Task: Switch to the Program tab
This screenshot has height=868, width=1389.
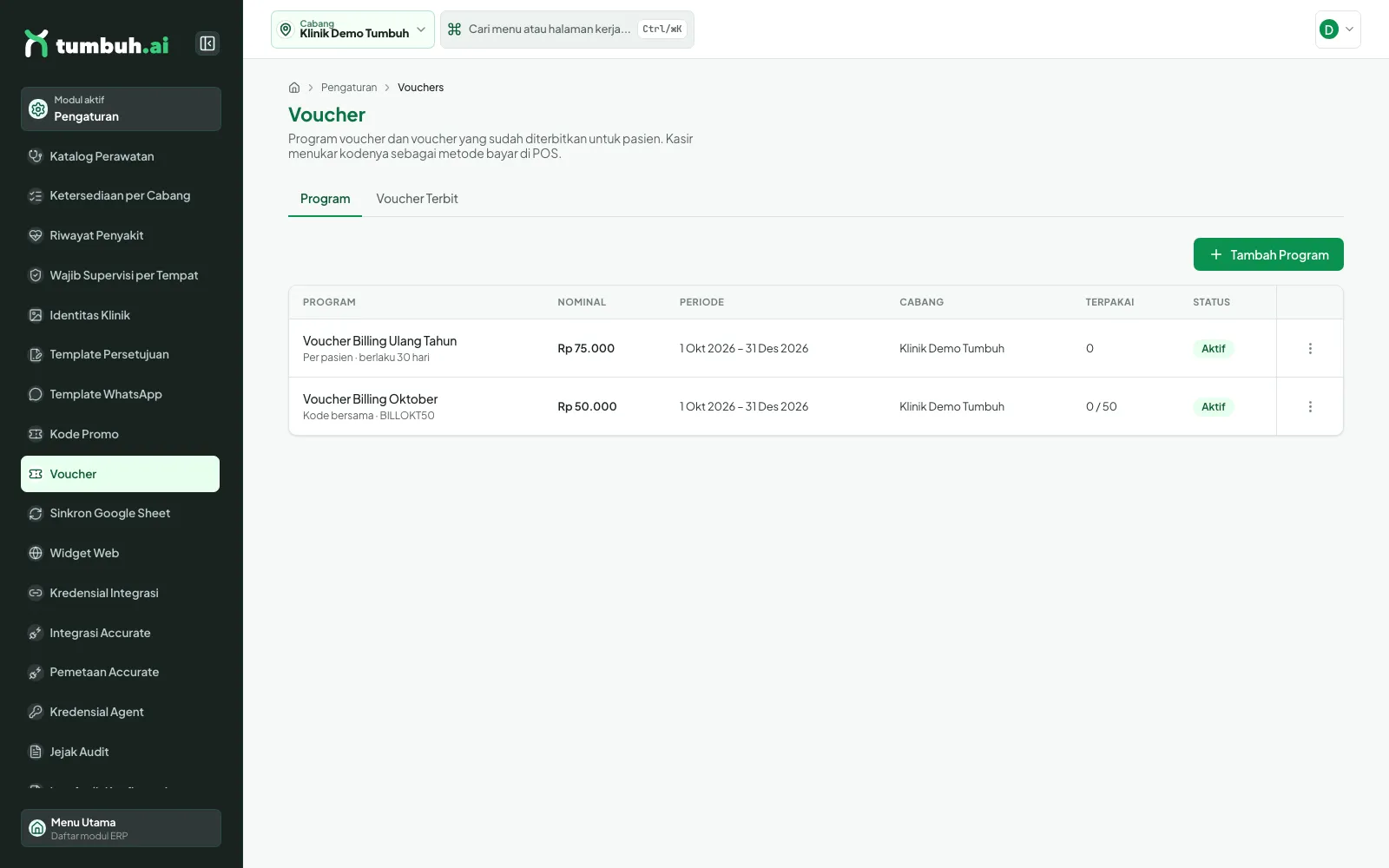Action: pos(326,199)
